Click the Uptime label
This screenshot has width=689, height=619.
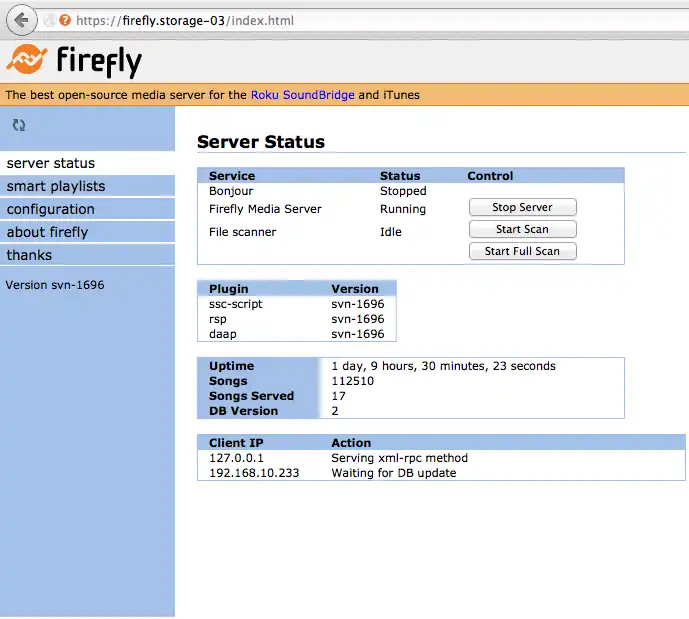[232, 366]
